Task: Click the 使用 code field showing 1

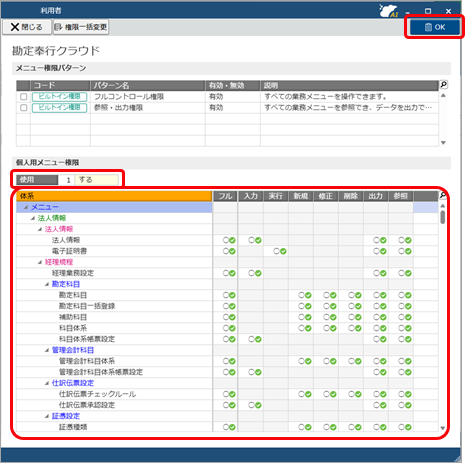Action: [66, 180]
